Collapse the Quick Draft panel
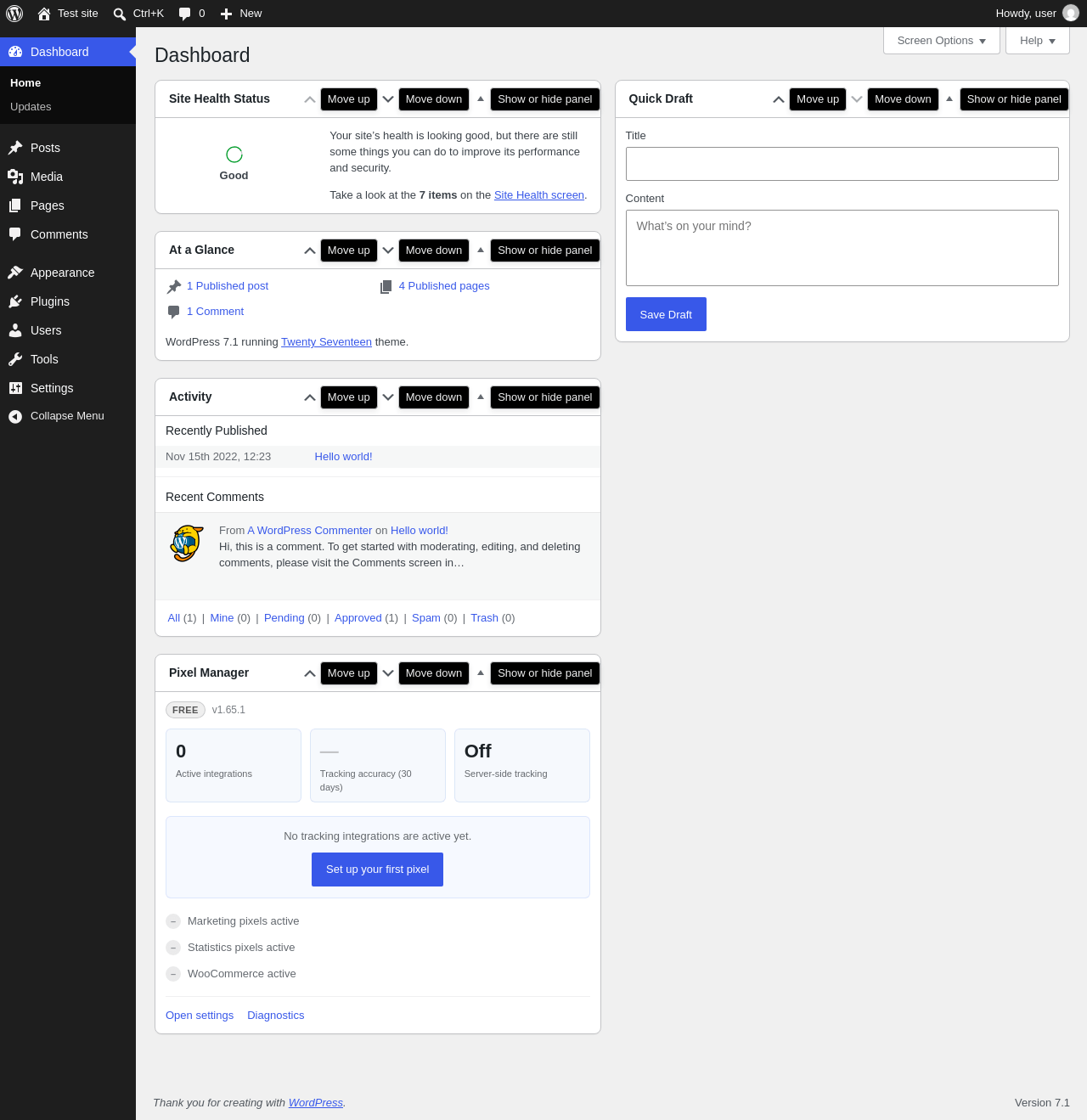1087x1120 pixels. (x=949, y=99)
